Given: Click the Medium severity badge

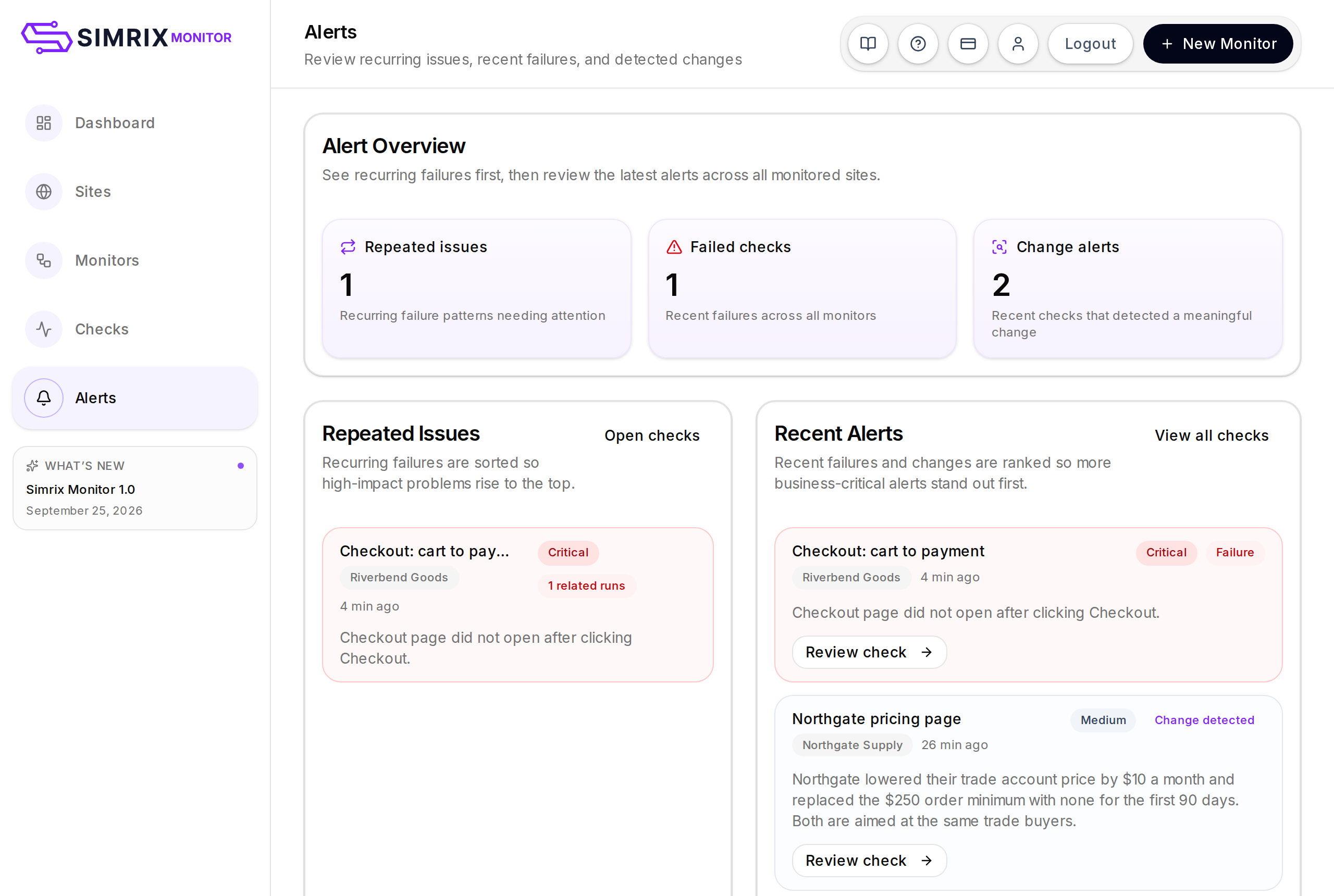Looking at the screenshot, I should 1103,720.
